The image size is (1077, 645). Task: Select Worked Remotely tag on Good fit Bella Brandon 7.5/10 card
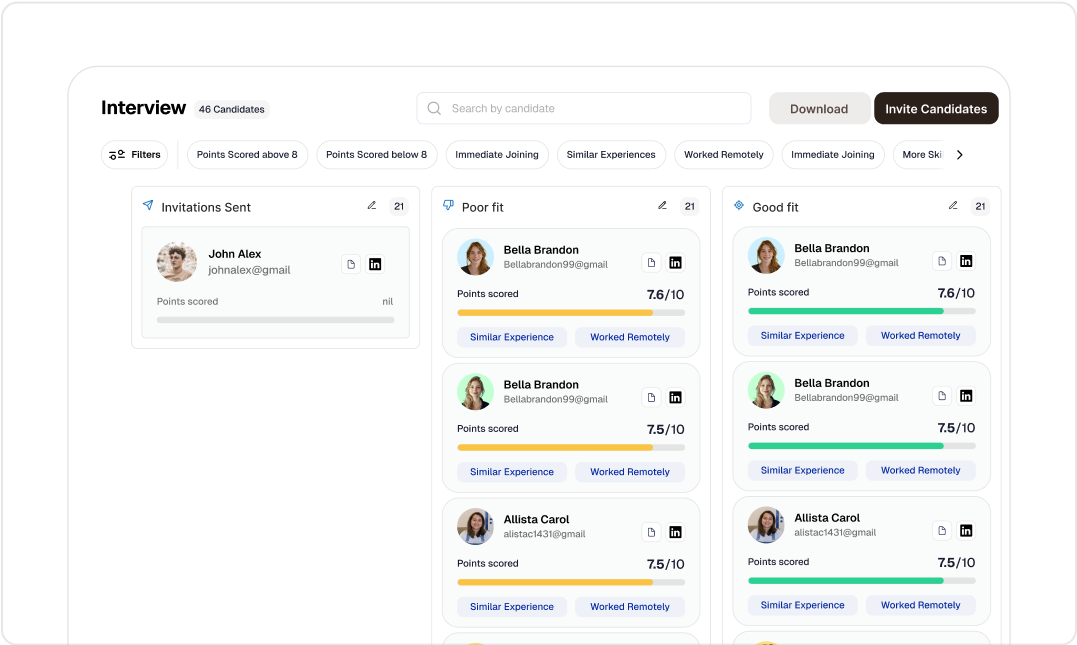coord(920,471)
